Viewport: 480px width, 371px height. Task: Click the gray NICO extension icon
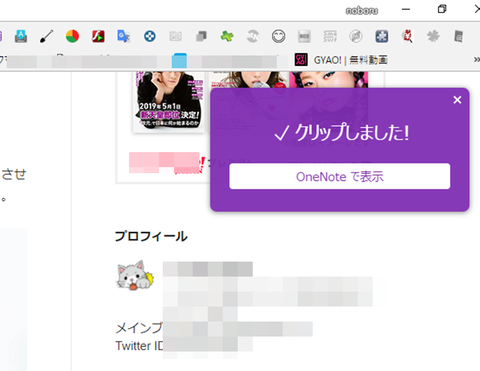(x=304, y=36)
